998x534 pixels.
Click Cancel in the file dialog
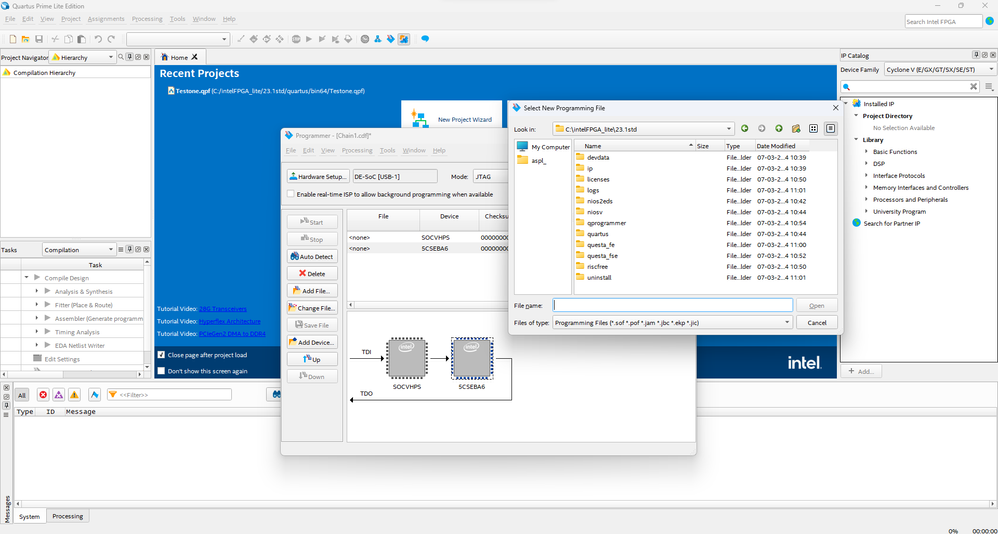pyautogui.click(x=816, y=323)
